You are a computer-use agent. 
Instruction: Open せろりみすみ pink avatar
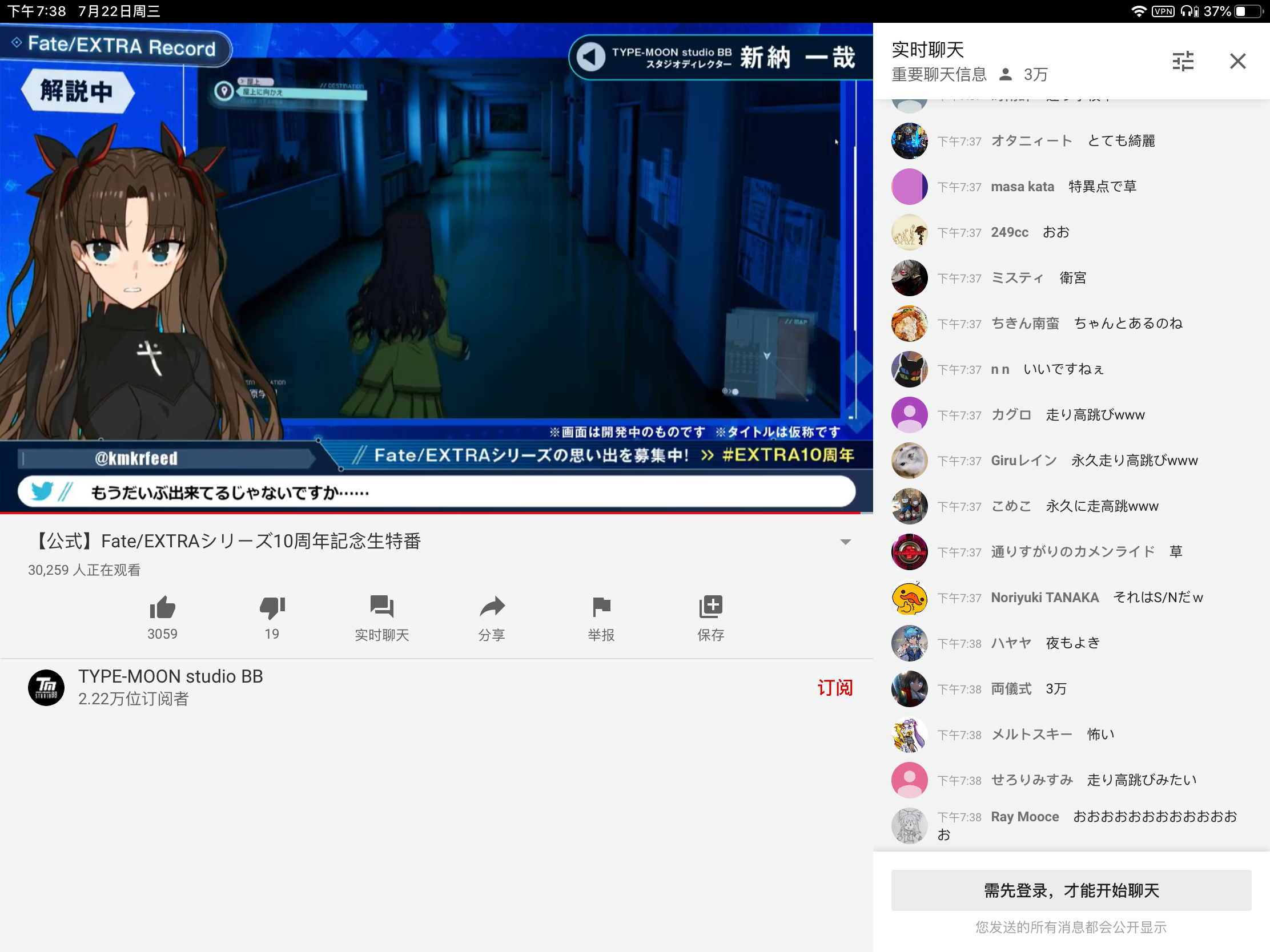click(910, 780)
